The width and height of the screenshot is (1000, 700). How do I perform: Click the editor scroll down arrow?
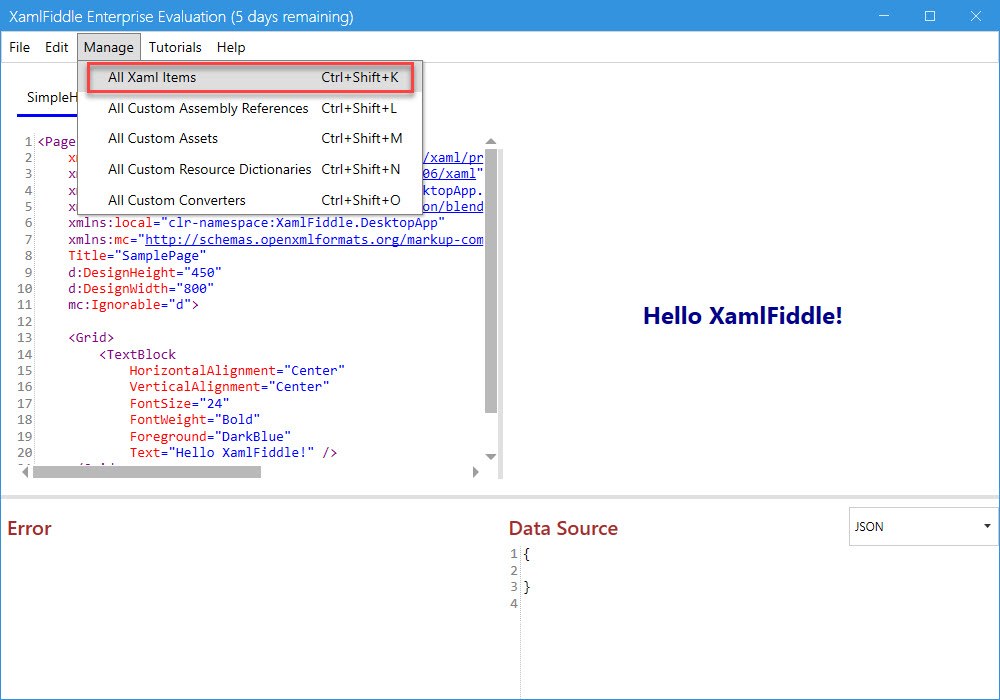pyautogui.click(x=490, y=456)
